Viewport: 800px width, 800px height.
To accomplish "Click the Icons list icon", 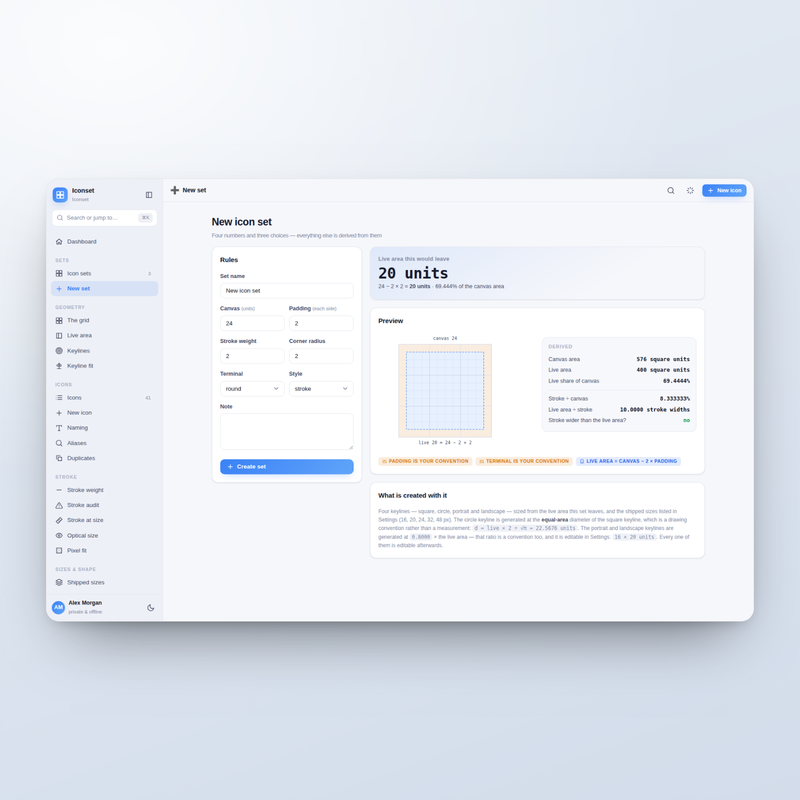I will (59, 397).
